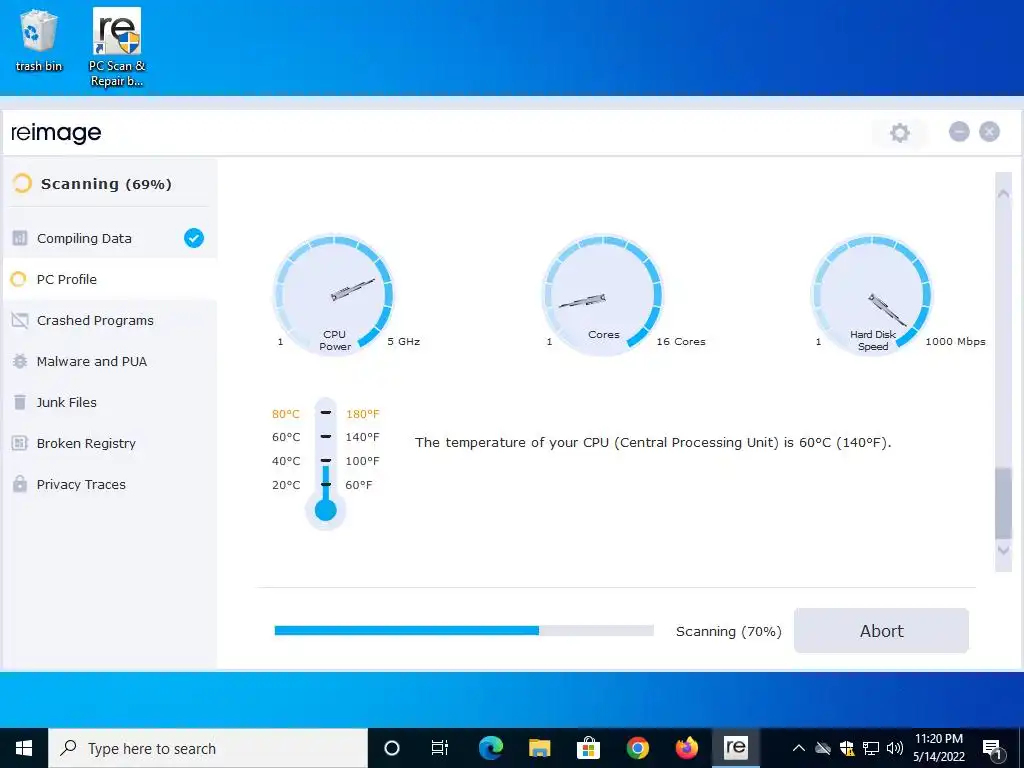Click the Compiling Data chart icon

coord(20,238)
